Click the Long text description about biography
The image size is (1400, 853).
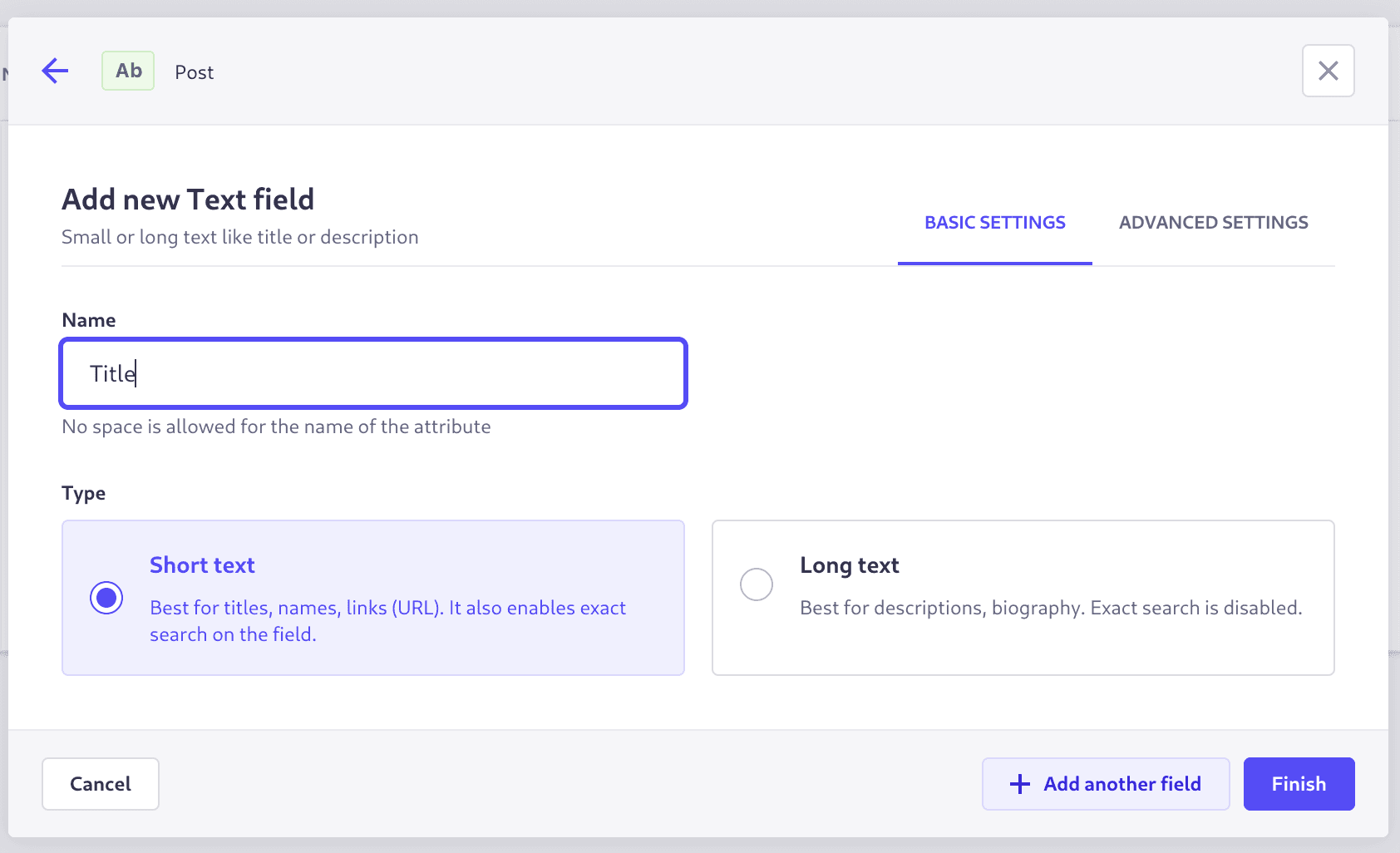coord(1050,608)
